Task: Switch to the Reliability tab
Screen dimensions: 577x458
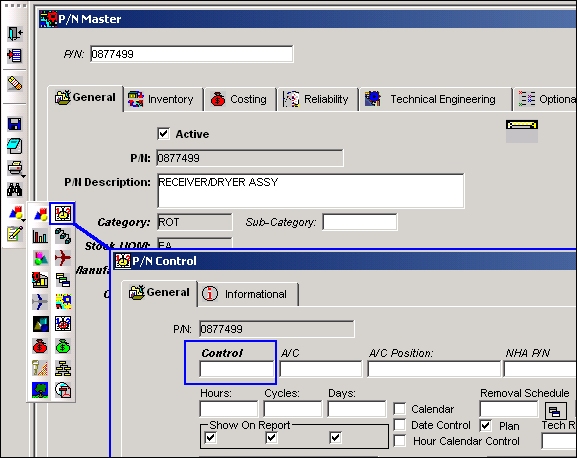Action: tap(318, 99)
